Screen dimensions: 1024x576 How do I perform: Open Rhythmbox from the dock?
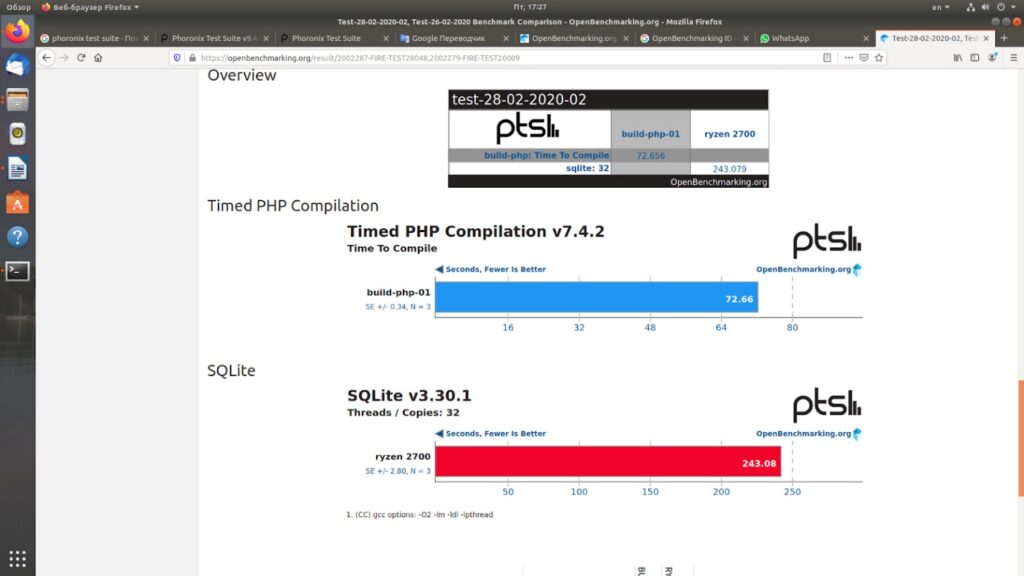click(x=18, y=134)
